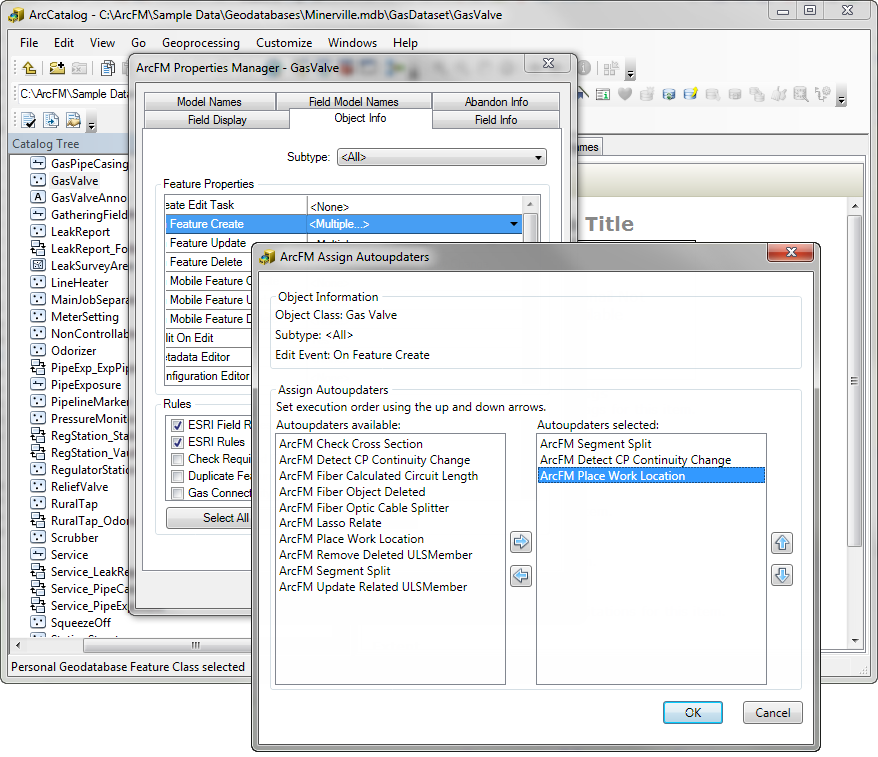Open the Subtype dropdown

(441, 157)
